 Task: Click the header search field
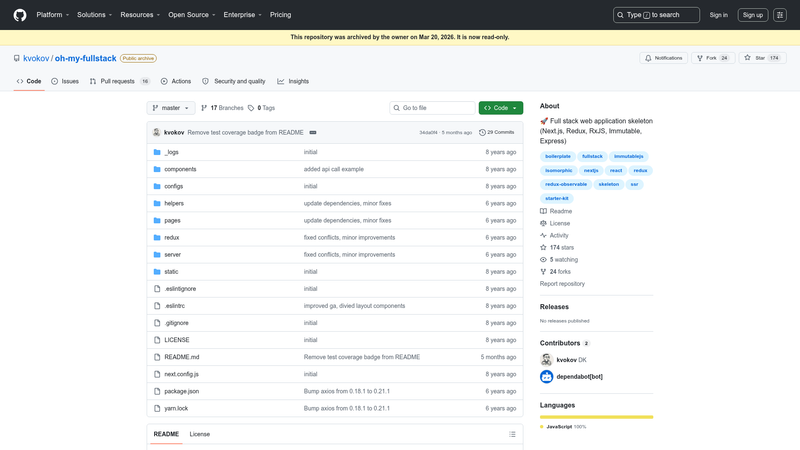pyautogui.click(x=656, y=15)
